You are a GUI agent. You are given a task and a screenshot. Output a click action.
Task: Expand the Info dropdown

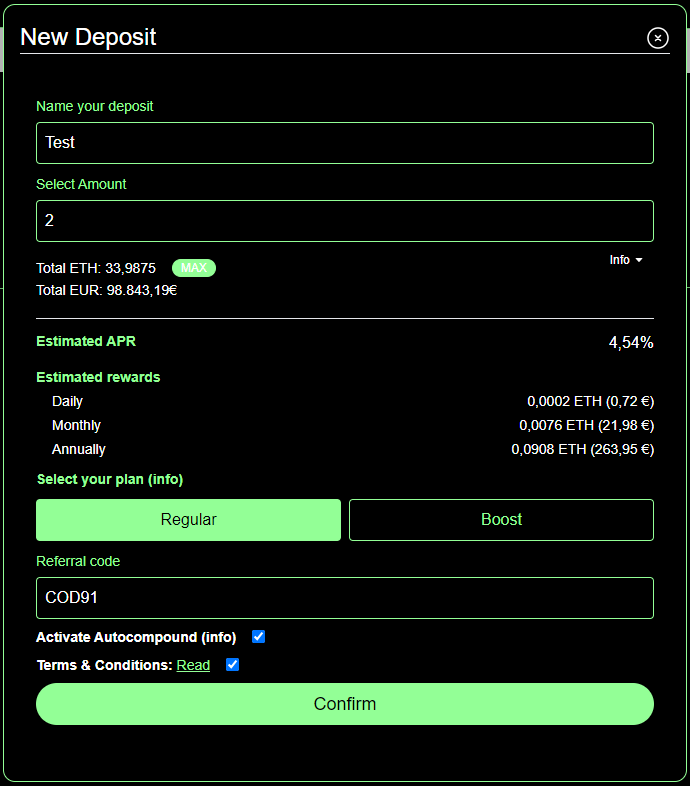tap(626, 260)
